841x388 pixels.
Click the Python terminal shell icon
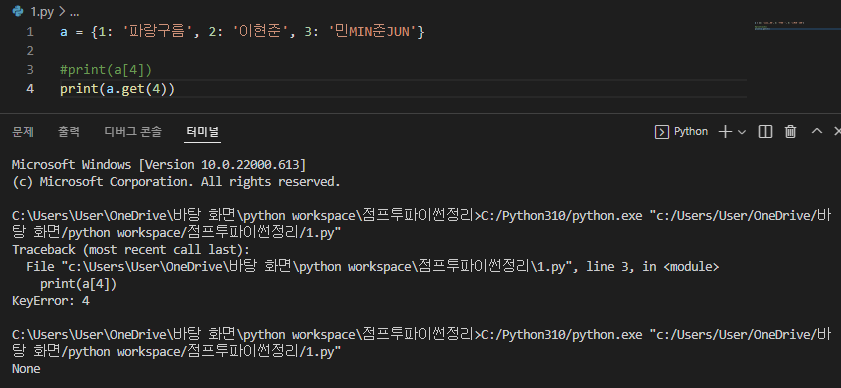662,132
